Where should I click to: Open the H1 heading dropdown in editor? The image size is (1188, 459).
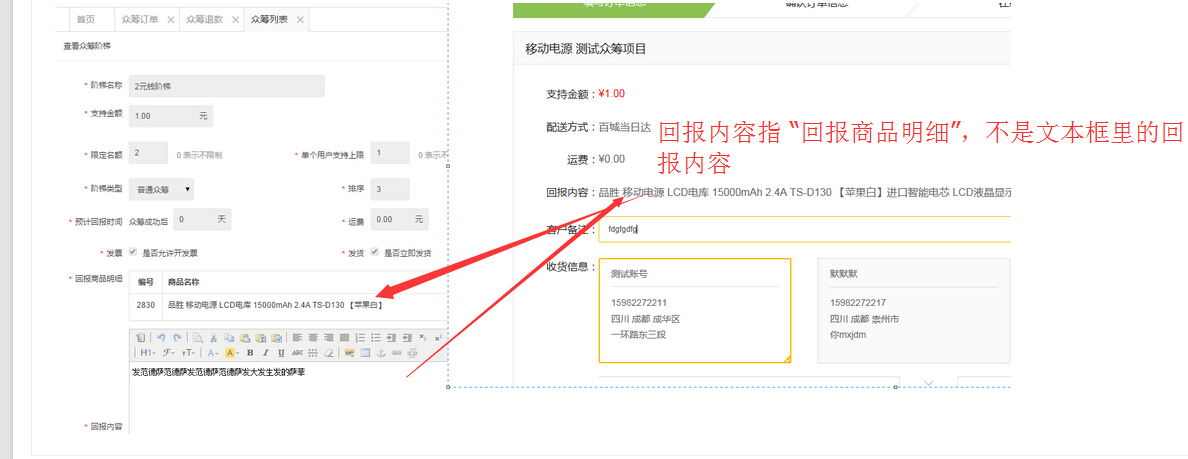[147, 353]
